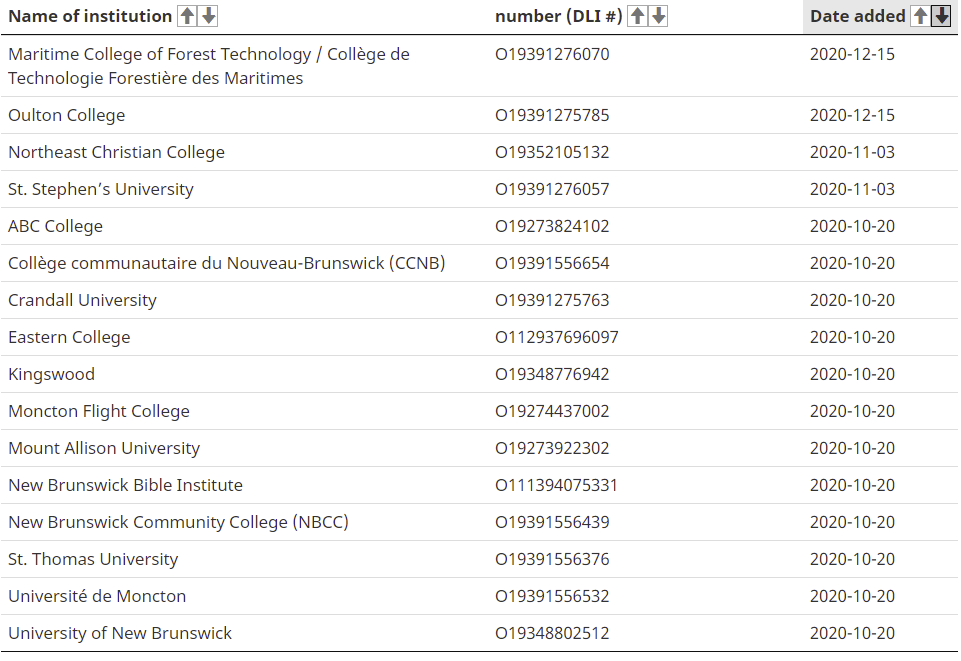Image resolution: width=961 pixels, height=661 pixels.
Task: Sort Name of institution column ascending
Action: click(x=188, y=16)
